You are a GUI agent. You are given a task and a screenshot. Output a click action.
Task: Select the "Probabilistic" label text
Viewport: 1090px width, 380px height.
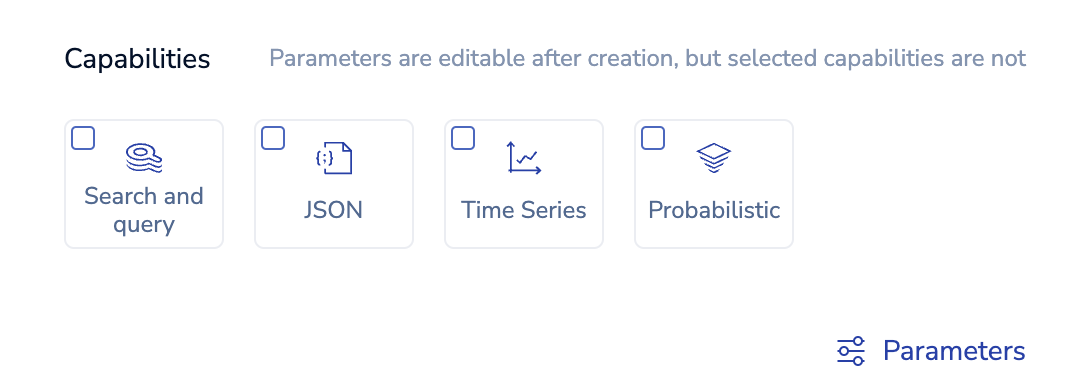click(x=714, y=210)
